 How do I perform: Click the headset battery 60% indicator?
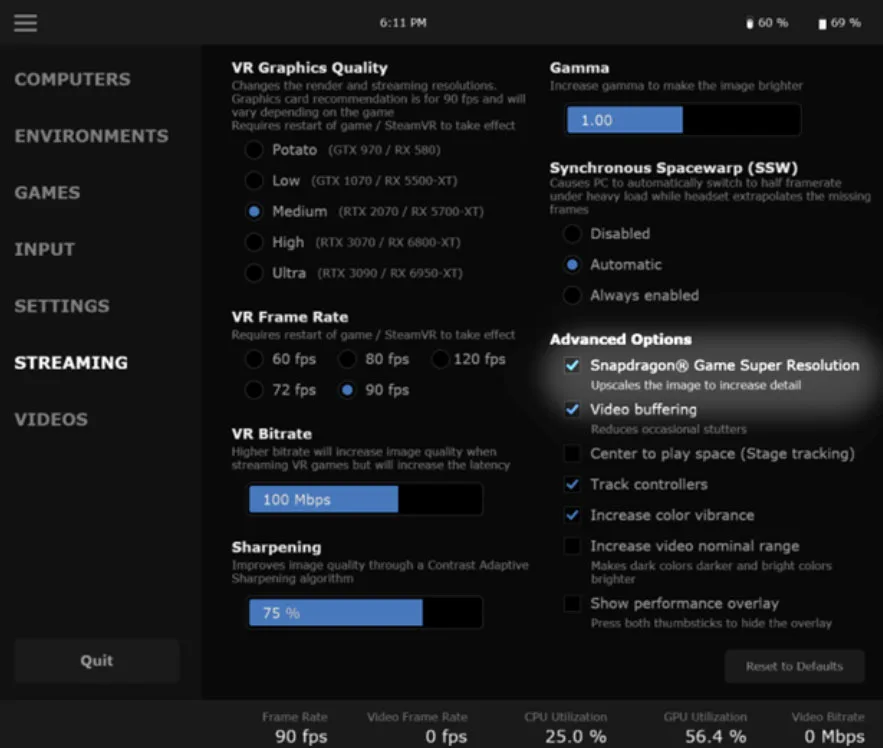pyautogui.click(x=767, y=23)
